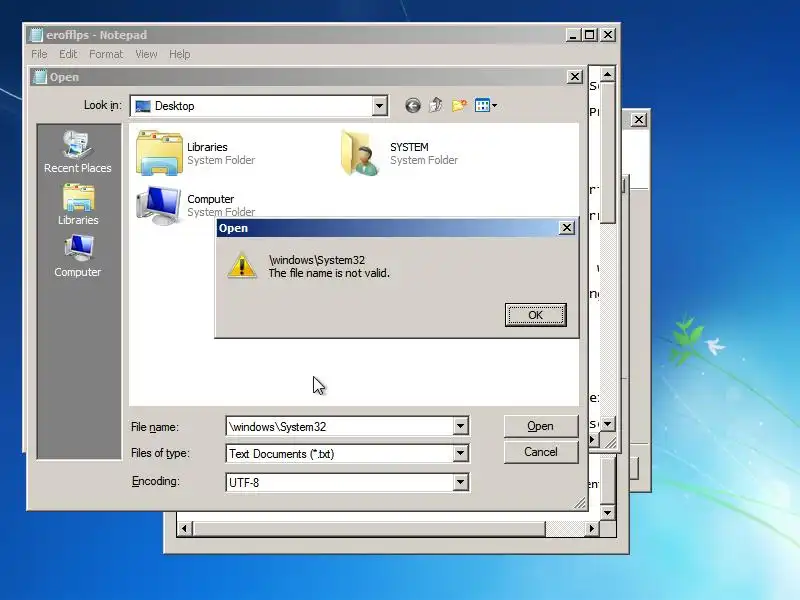Click the Open dialog resize grip
This screenshot has height=600, width=800.
tap(580, 503)
